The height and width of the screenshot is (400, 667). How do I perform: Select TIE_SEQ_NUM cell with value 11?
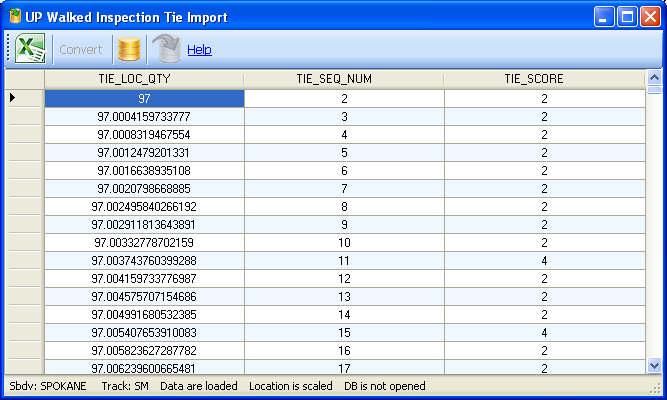[344, 260]
